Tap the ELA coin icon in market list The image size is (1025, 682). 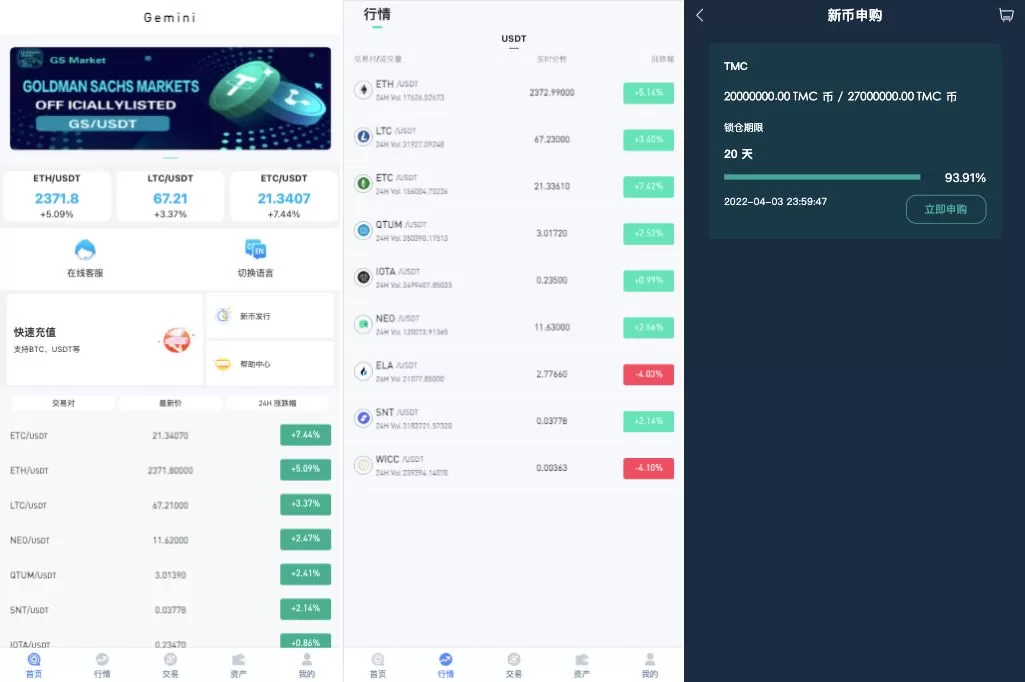(363, 371)
